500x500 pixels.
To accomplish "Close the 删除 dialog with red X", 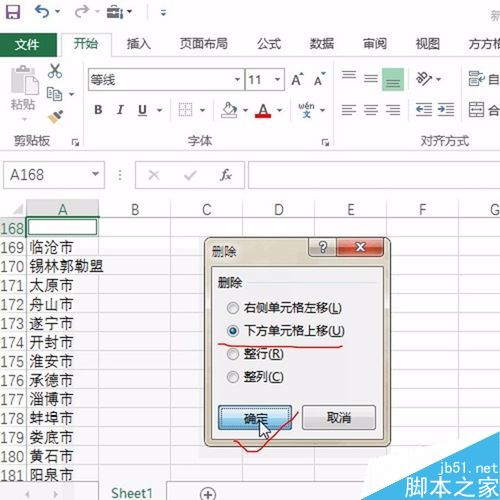I will 360,247.
